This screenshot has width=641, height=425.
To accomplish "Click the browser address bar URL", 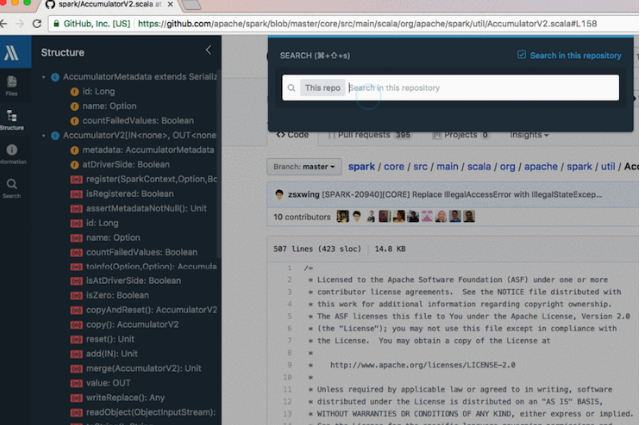I will (367, 24).
